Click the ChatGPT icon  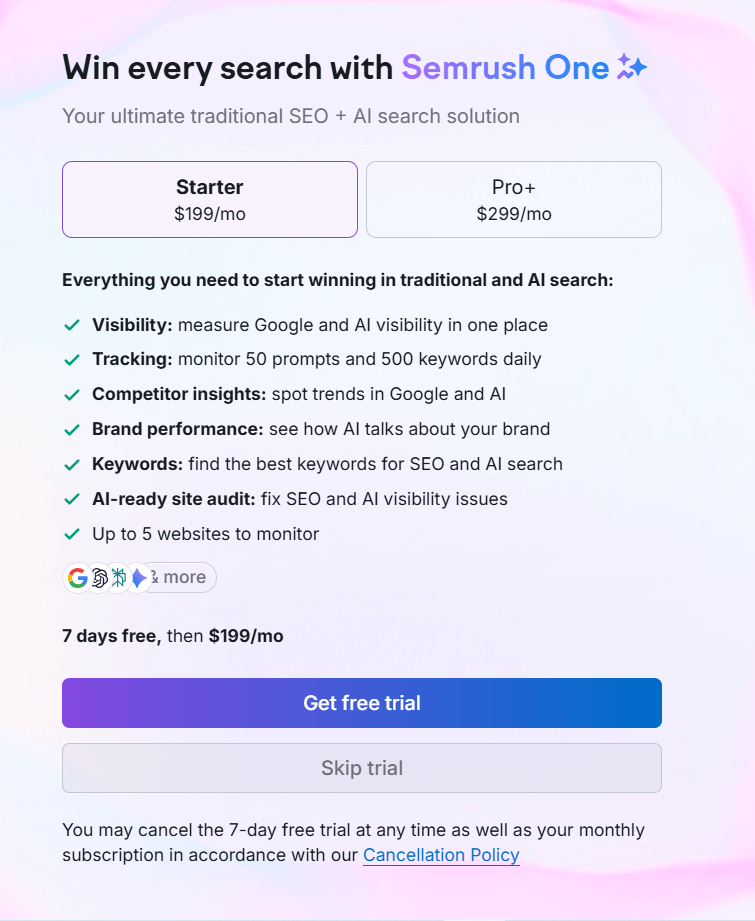coord(98,577)
